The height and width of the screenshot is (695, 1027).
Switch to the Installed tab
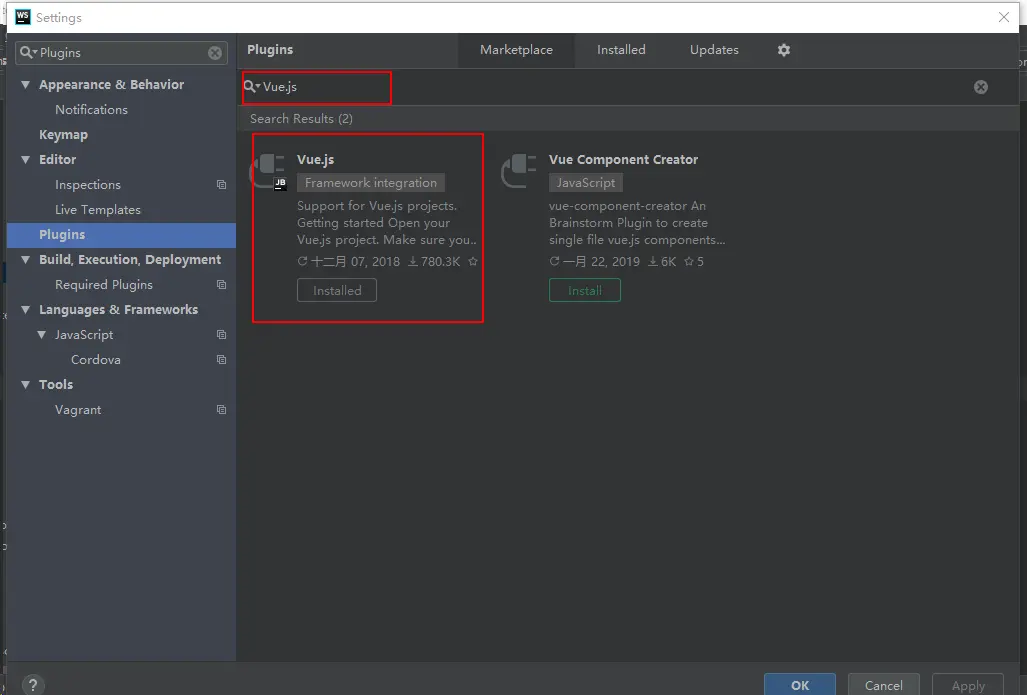(621, 50)
